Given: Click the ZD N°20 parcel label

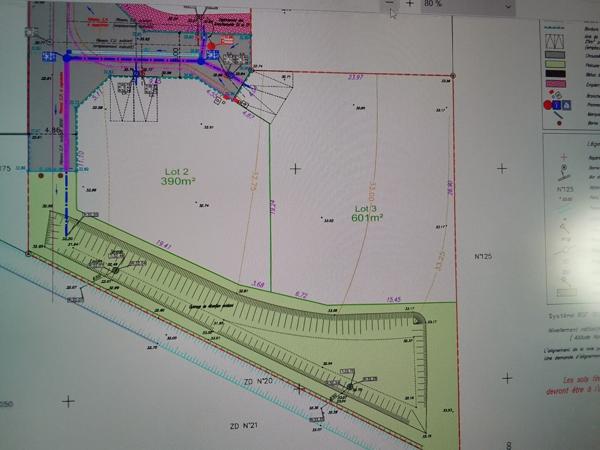Looking at the screenshot, I should point(259,382).
